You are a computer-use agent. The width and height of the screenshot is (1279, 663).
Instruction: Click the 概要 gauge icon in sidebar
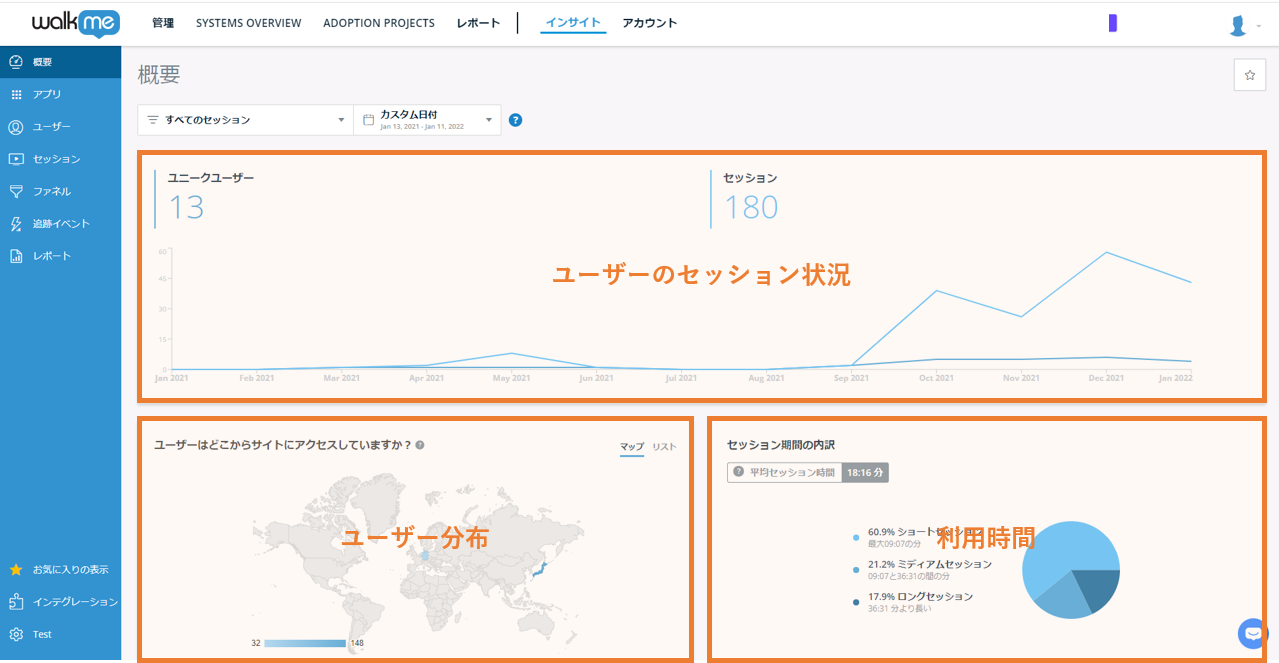pos(16,62)
